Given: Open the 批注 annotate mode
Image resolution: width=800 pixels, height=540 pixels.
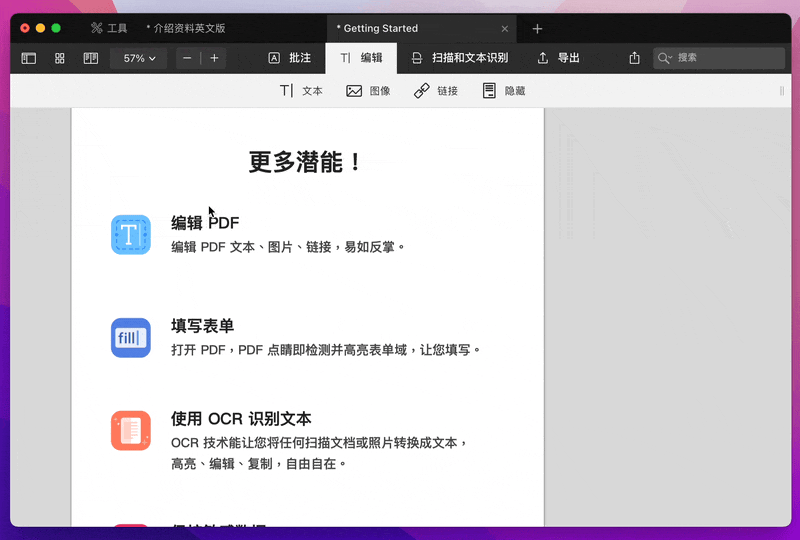Looking at the screenshot, I should coord(289,59).
